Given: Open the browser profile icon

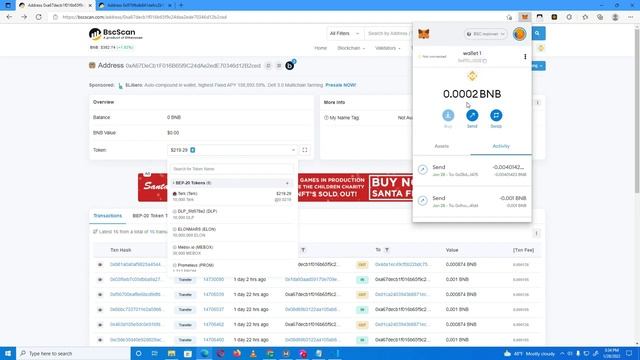Looking at the screenshot, I should click(615, 17).
